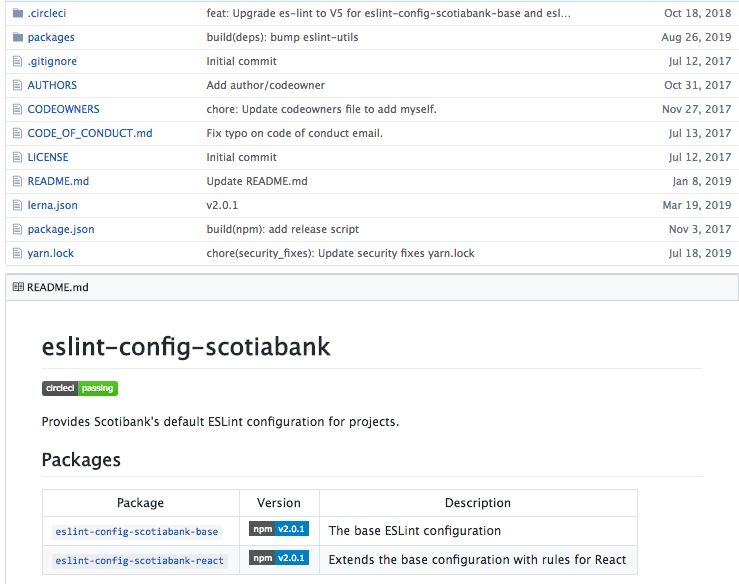The height and width of the screenshot is (584, 739).
Task: Open commit 'Add author/codeowner'
Action: [x=265, y=85]
